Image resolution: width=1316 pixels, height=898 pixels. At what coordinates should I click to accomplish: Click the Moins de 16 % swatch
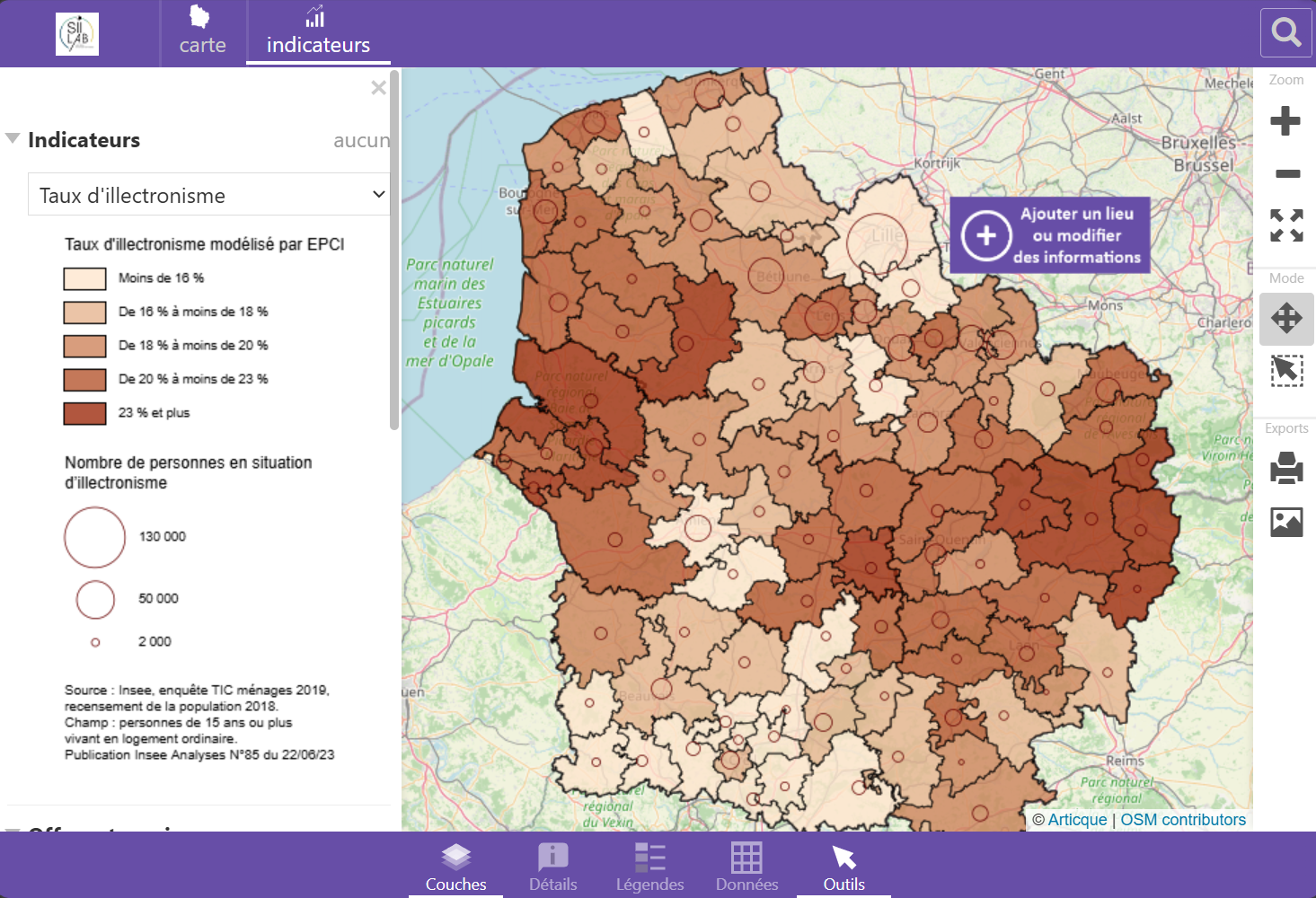[84, 278]
